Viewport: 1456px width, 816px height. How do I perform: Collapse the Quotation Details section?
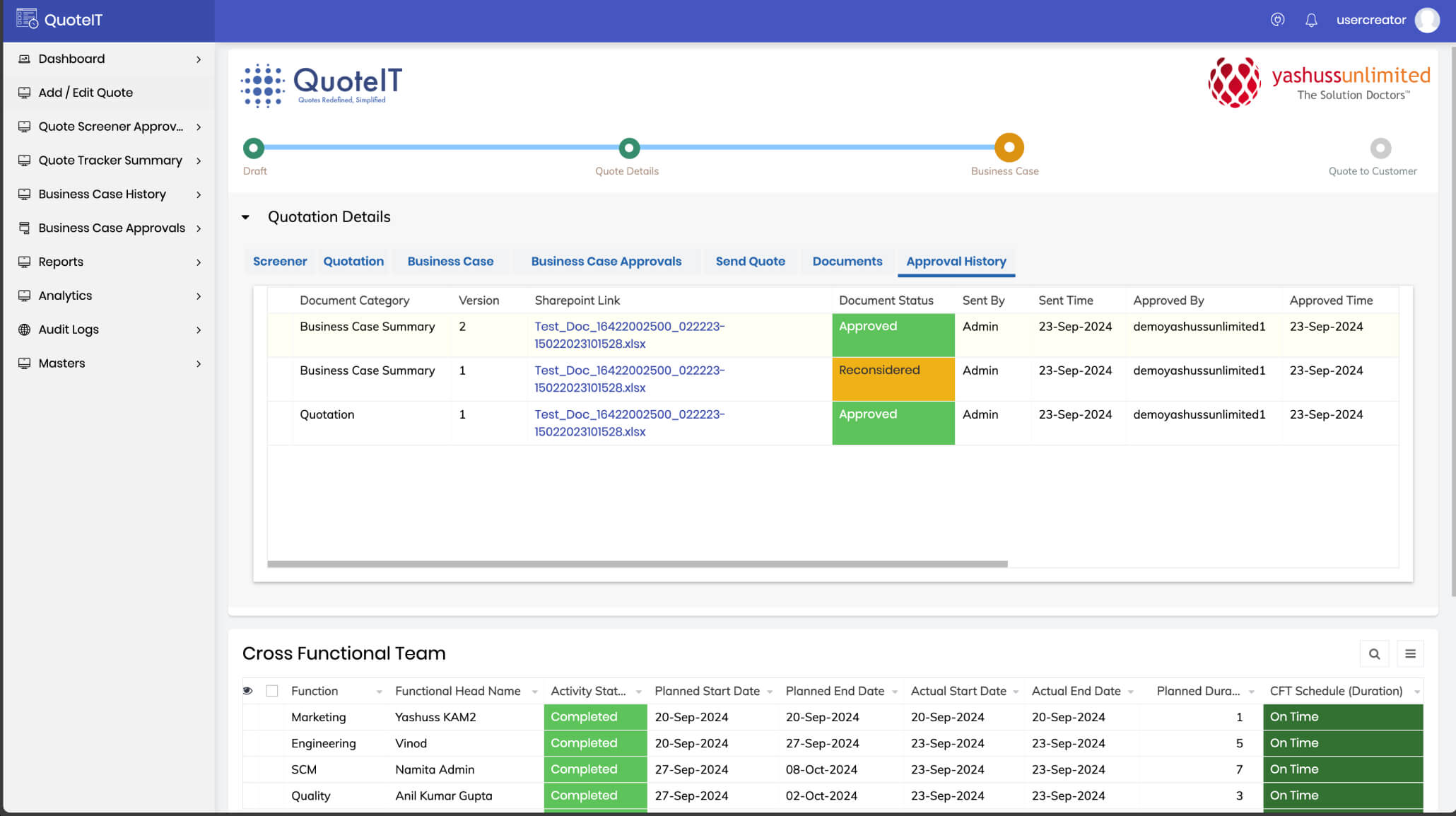coord(245,217)
